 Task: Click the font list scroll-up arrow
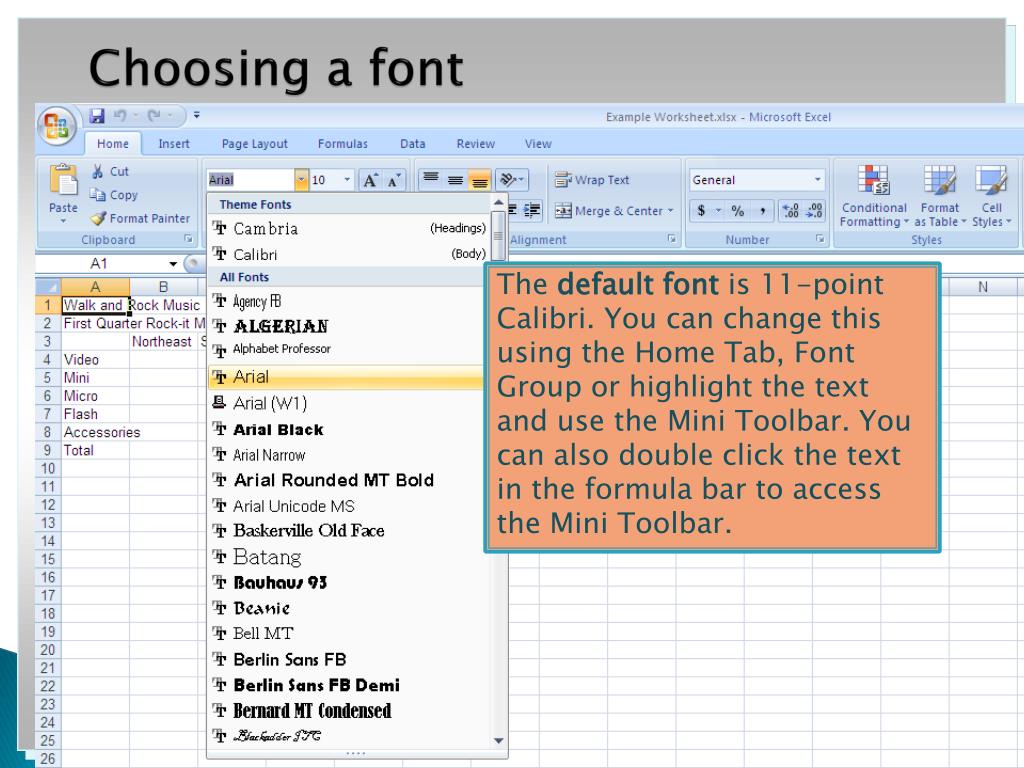498,202
